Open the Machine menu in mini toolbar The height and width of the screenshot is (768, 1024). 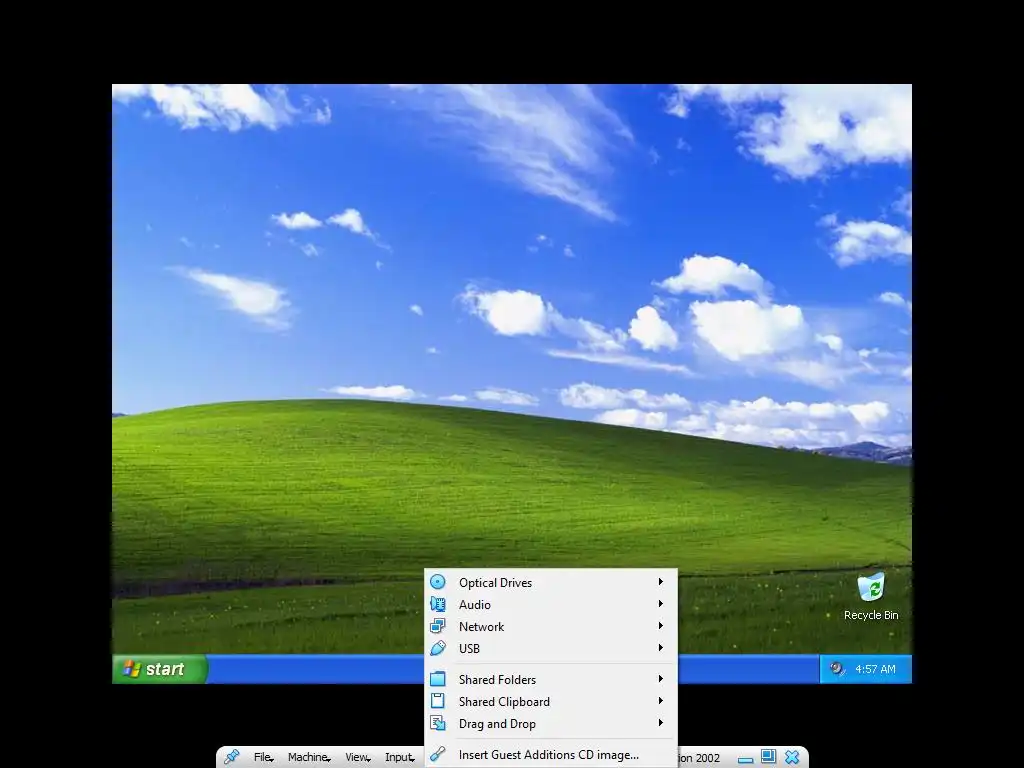tap(309, 757)
